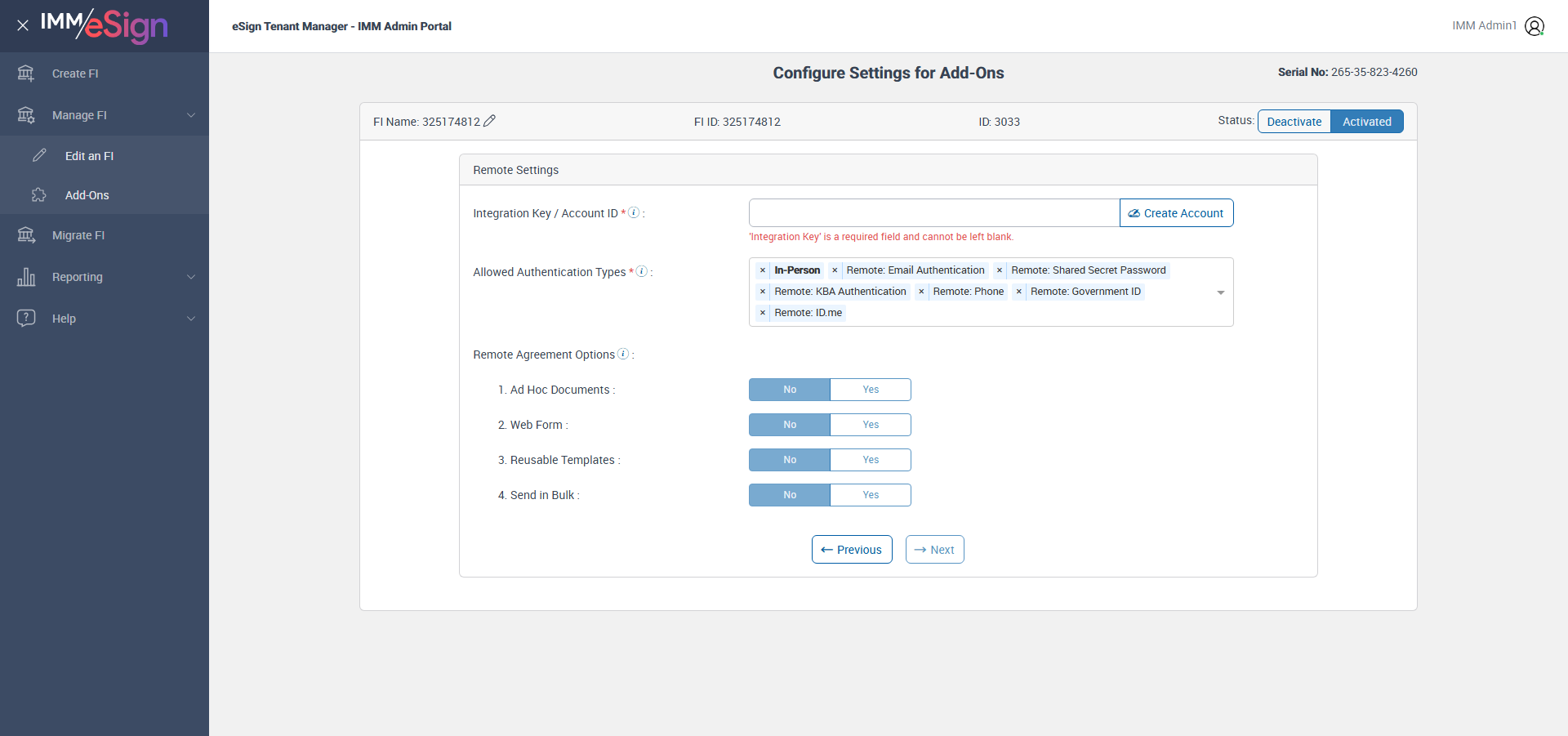Viewport: 1568px width, 736px height.
Task: Click the serial number 265-35-823-4260
Action: [1374, 72]
